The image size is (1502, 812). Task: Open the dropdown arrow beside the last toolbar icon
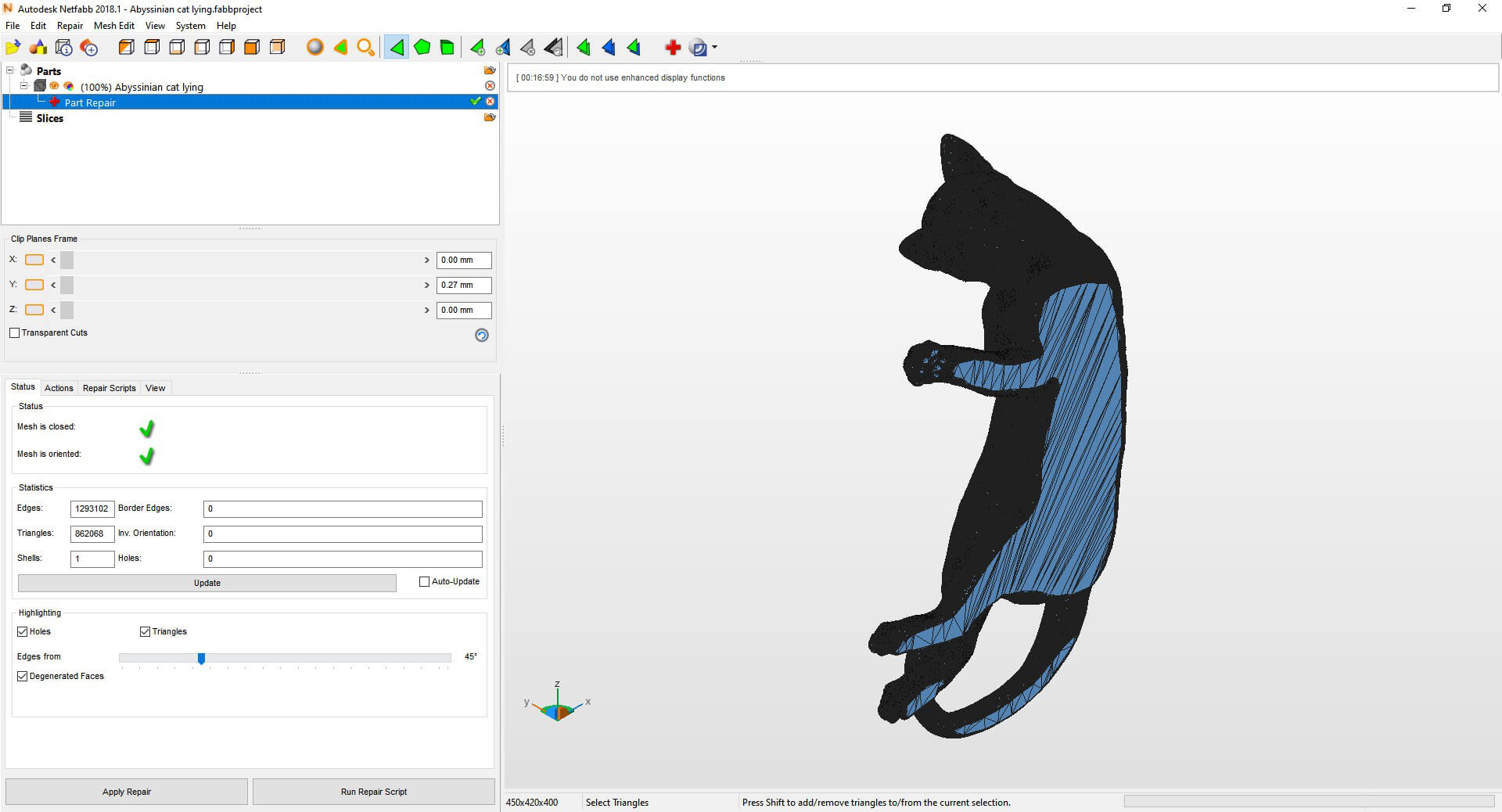coord(714,48)
